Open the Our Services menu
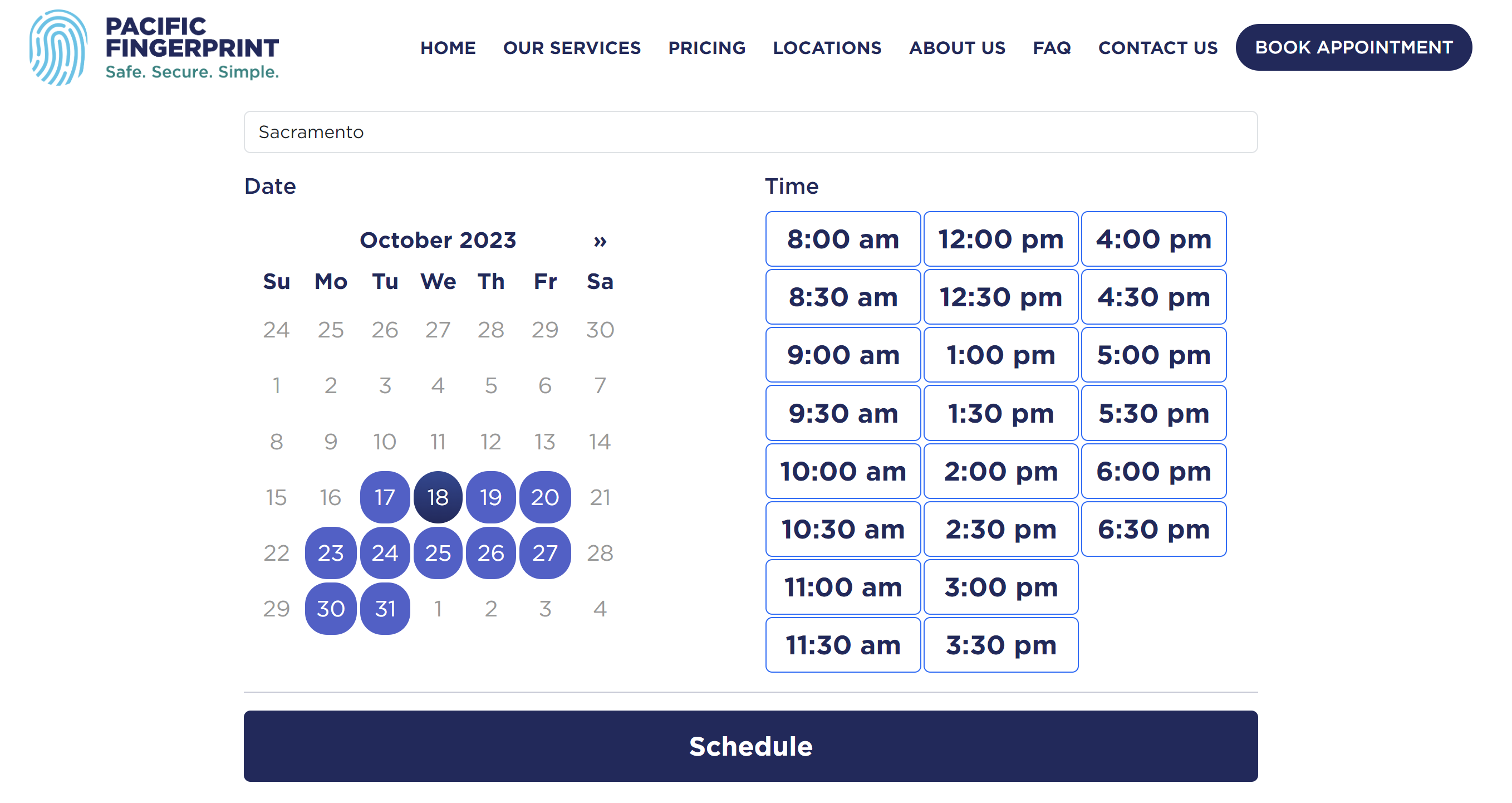This screenshot has height=803, width=1512. 572,47
